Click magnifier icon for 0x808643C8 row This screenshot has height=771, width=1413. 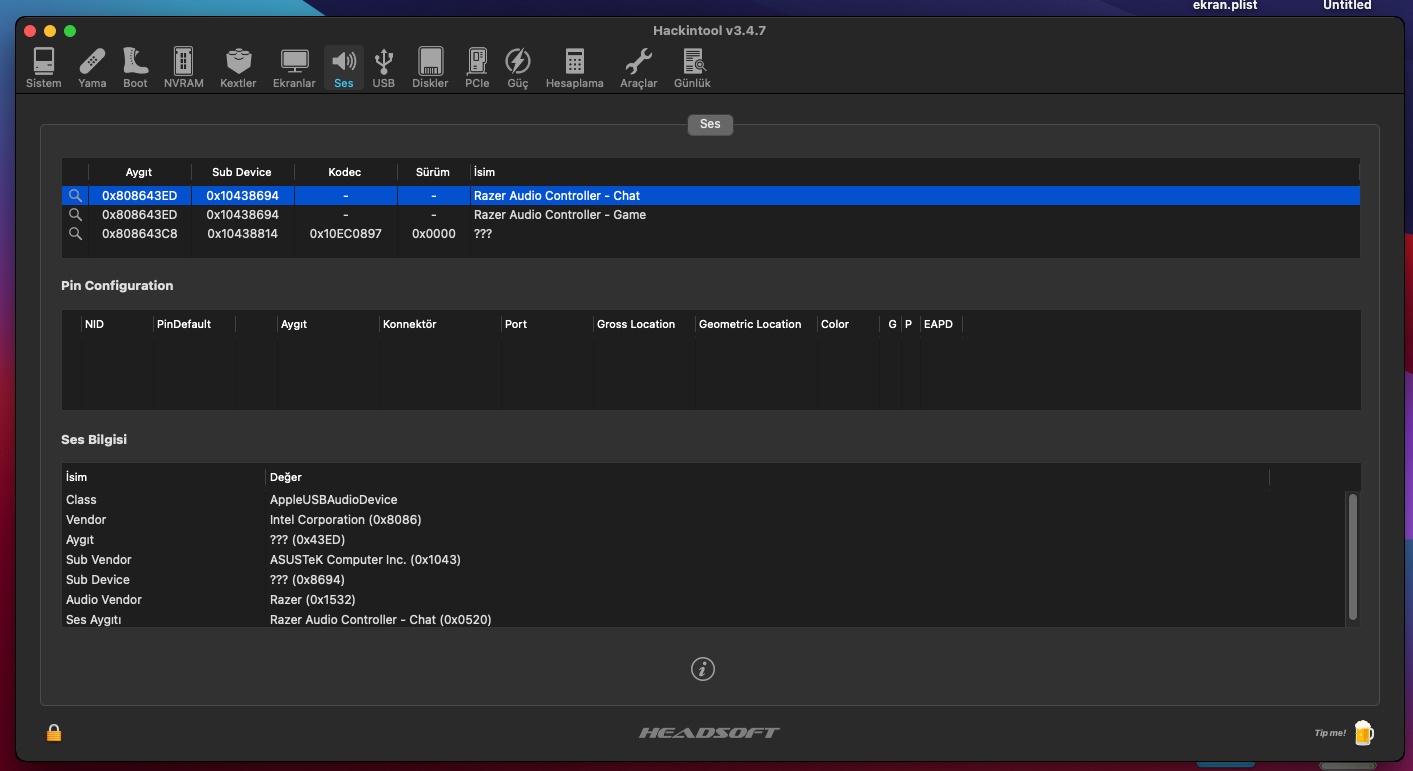(75, 234)
